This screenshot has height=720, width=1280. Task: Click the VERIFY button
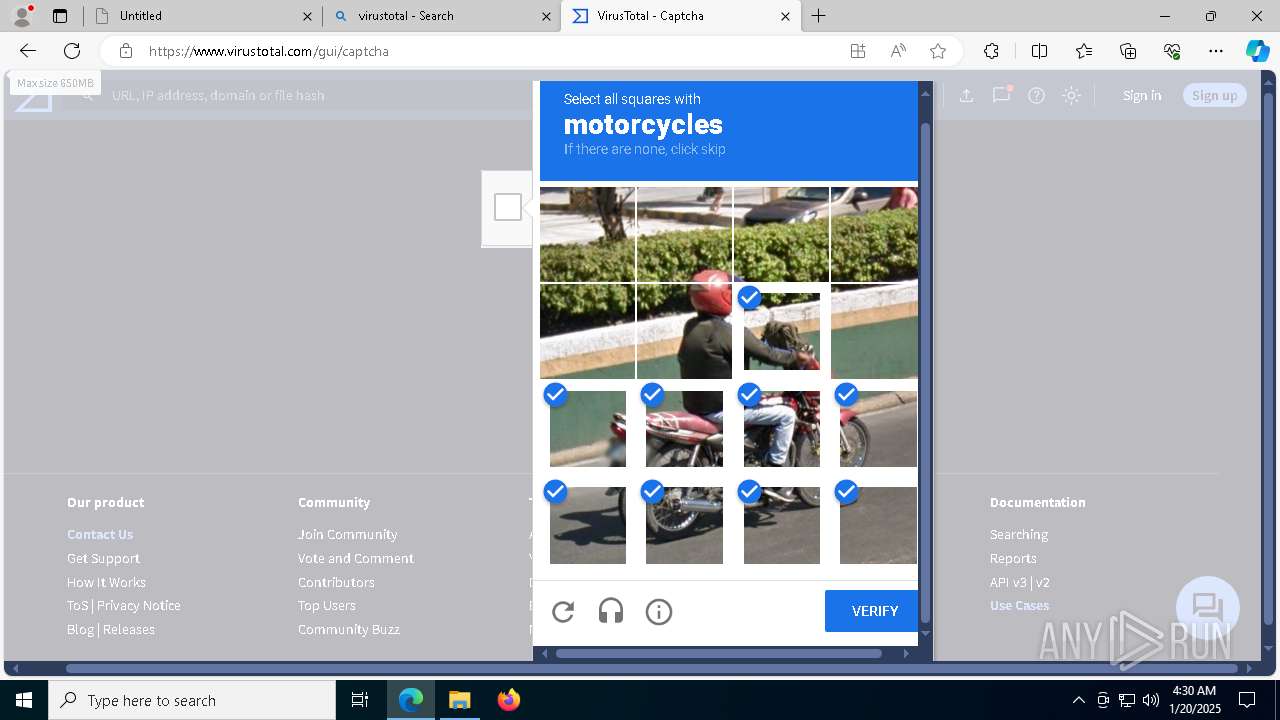pos(871,611)
